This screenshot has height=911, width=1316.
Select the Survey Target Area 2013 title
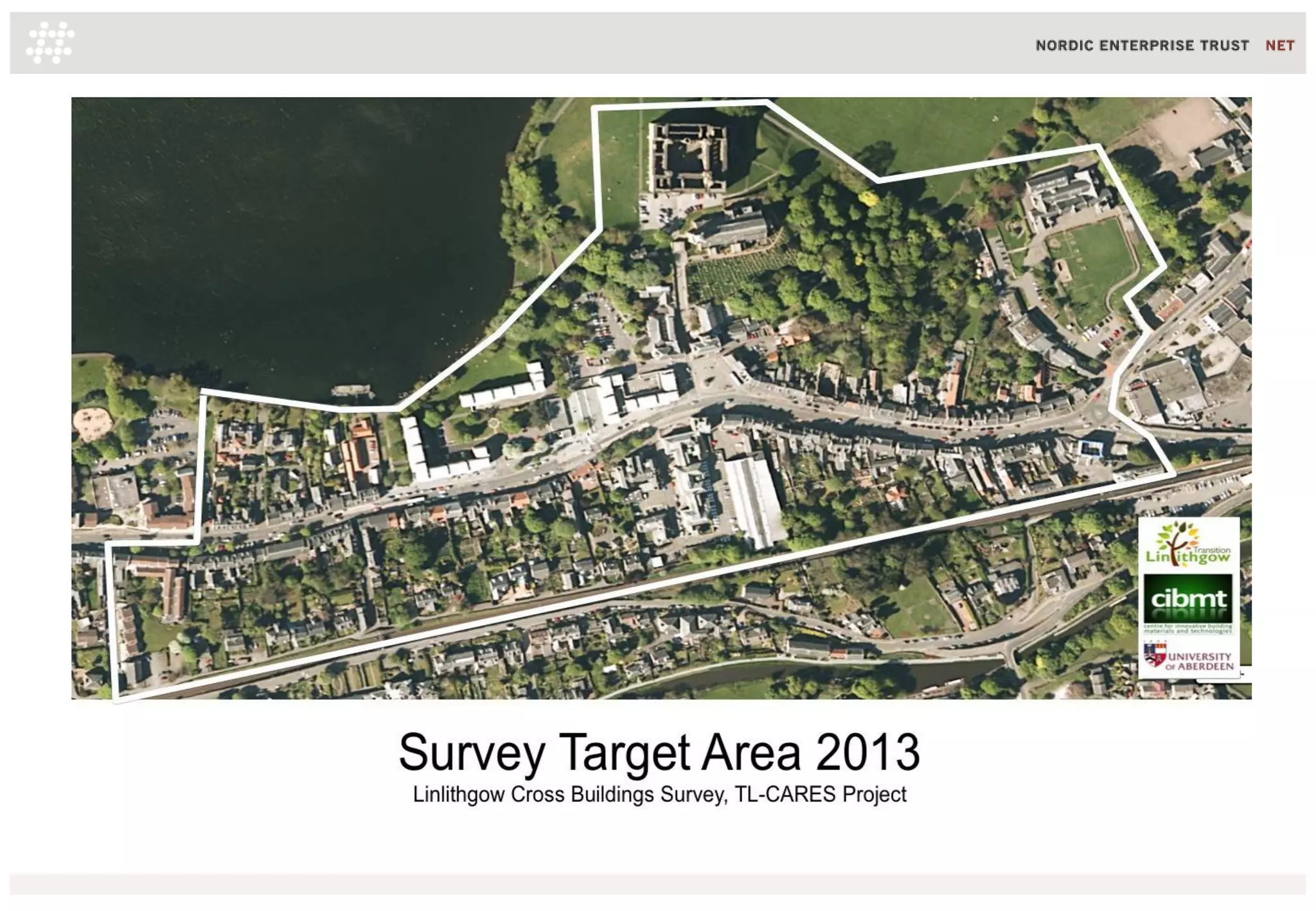tap(659, 752)
